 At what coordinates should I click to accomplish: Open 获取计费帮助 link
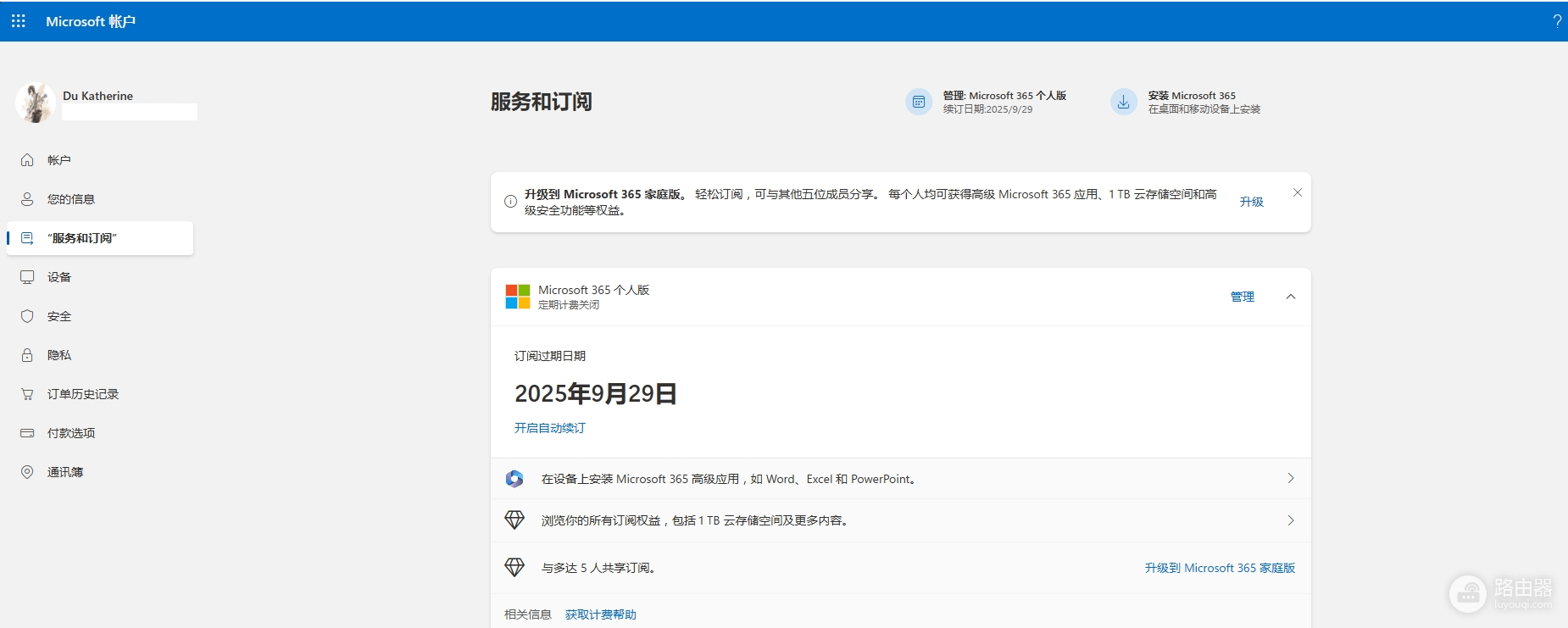[x=601, y=614]
